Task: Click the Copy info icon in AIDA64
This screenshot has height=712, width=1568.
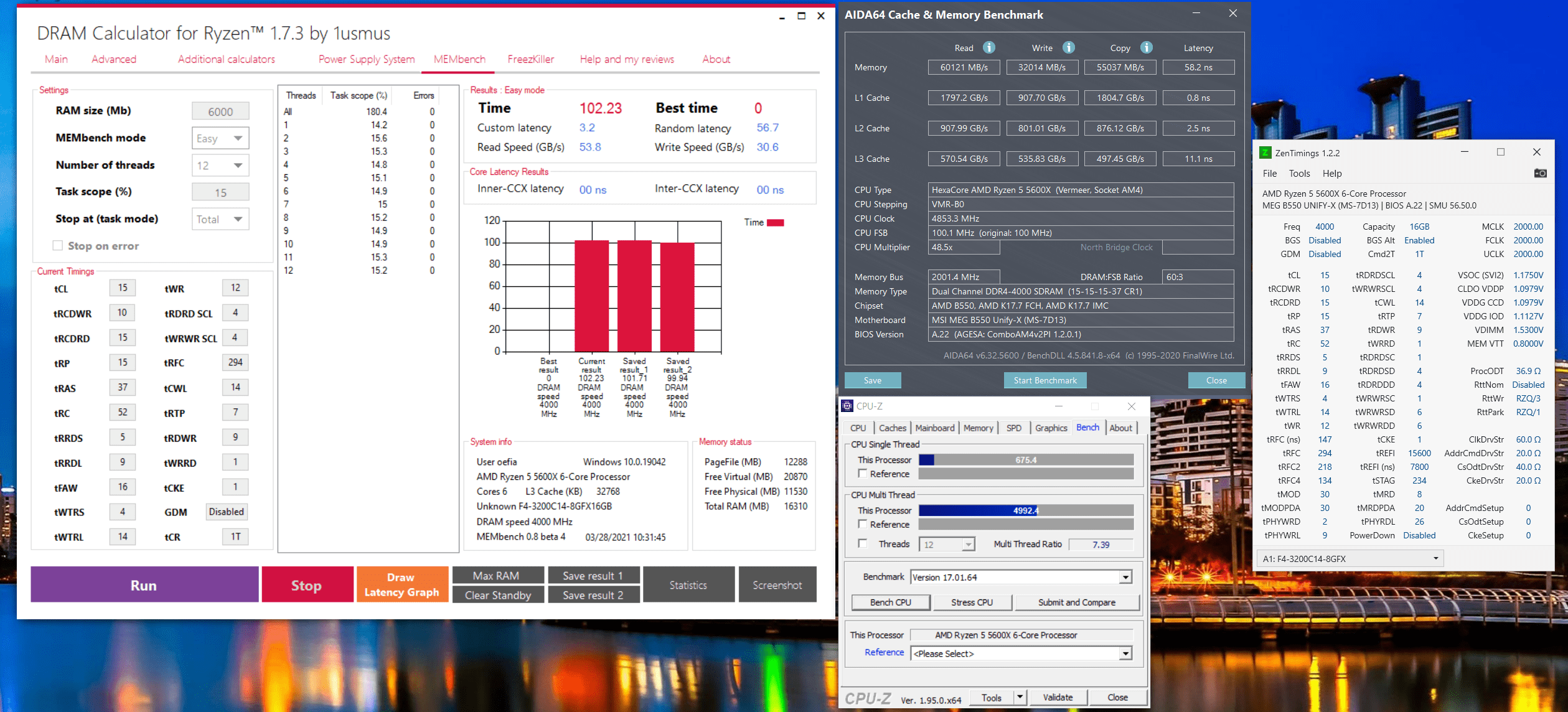Action: pyautogui.click(x=1146, y=47)
